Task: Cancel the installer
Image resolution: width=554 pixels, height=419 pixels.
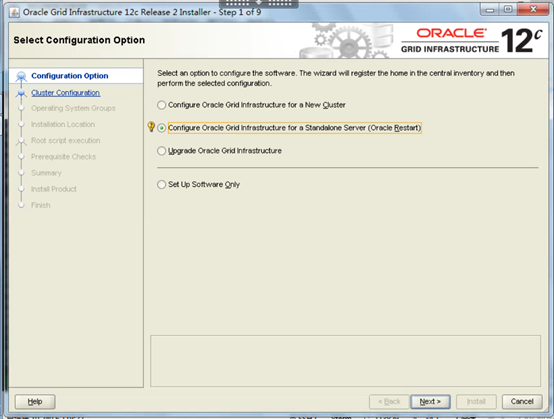Action: (522, 402)
